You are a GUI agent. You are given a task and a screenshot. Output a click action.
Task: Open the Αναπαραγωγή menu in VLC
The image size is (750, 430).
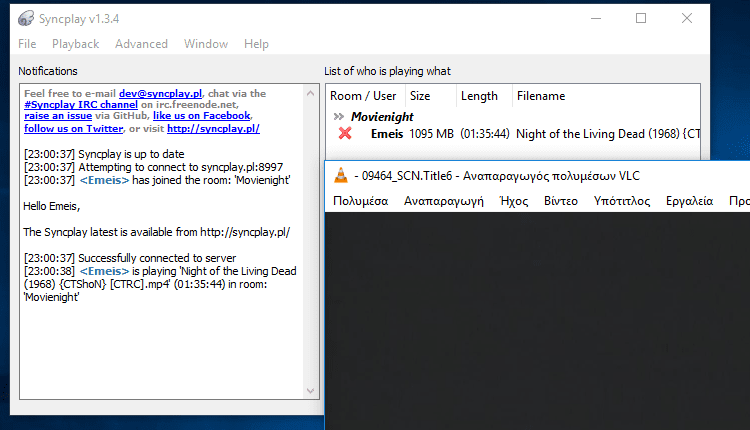coord(444,201)
